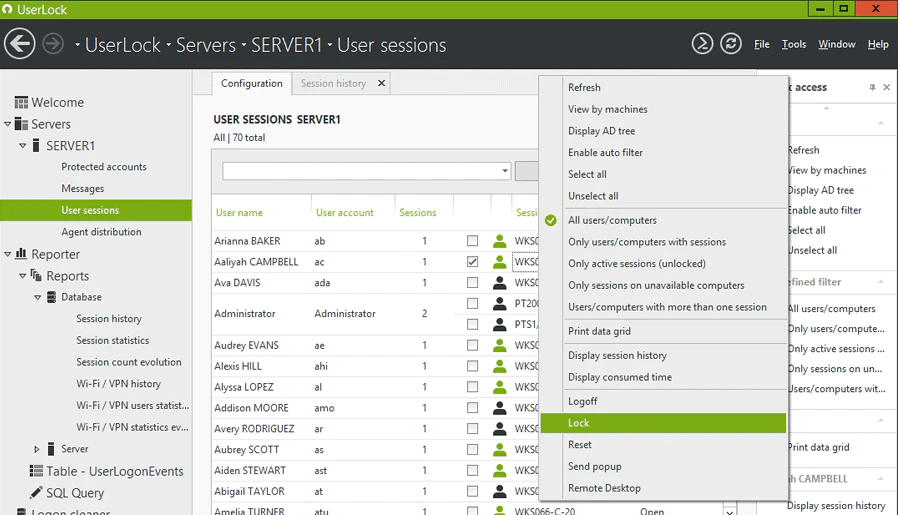The height and width of the screenshot is (515, 900).
Task: Check Avery RODRIGUEZ's session checkbox
Action: coord(472,429)
